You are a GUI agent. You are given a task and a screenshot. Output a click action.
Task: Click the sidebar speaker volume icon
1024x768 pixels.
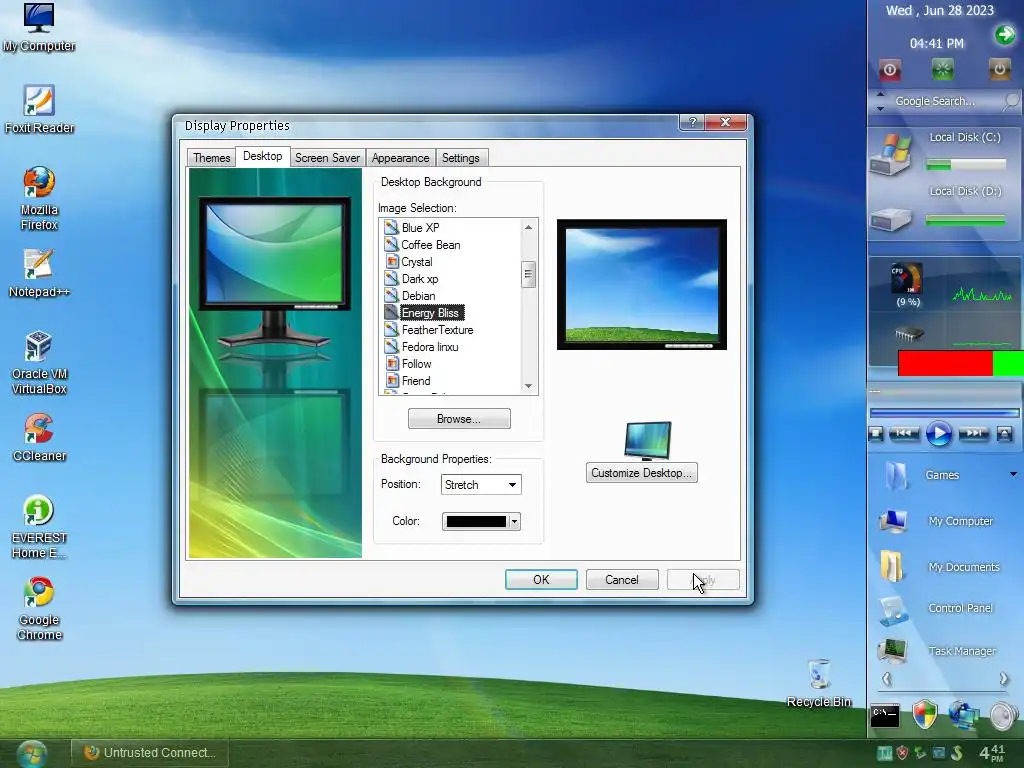coord(1003,716)
